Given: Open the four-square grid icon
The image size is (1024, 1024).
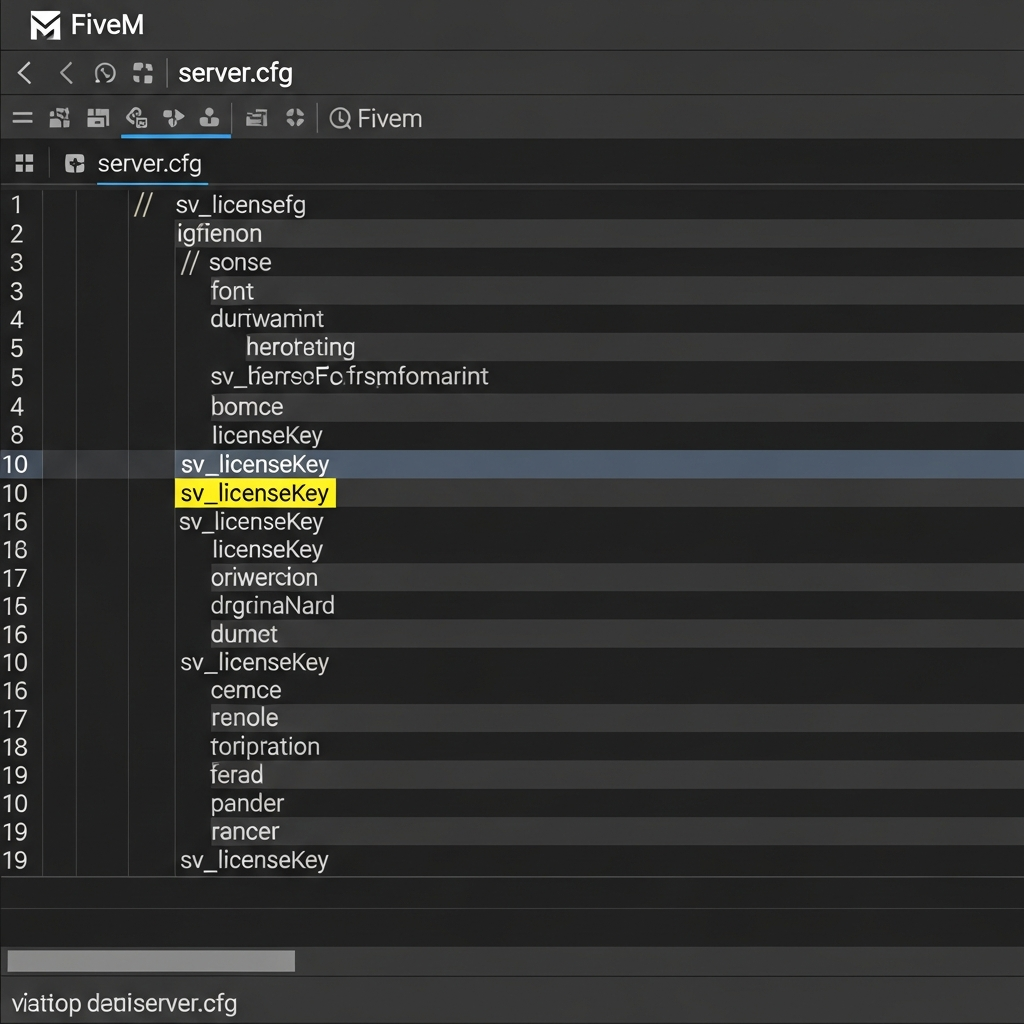Looking at the screenshot, I should pyautogui.click(x=24, y=163).
